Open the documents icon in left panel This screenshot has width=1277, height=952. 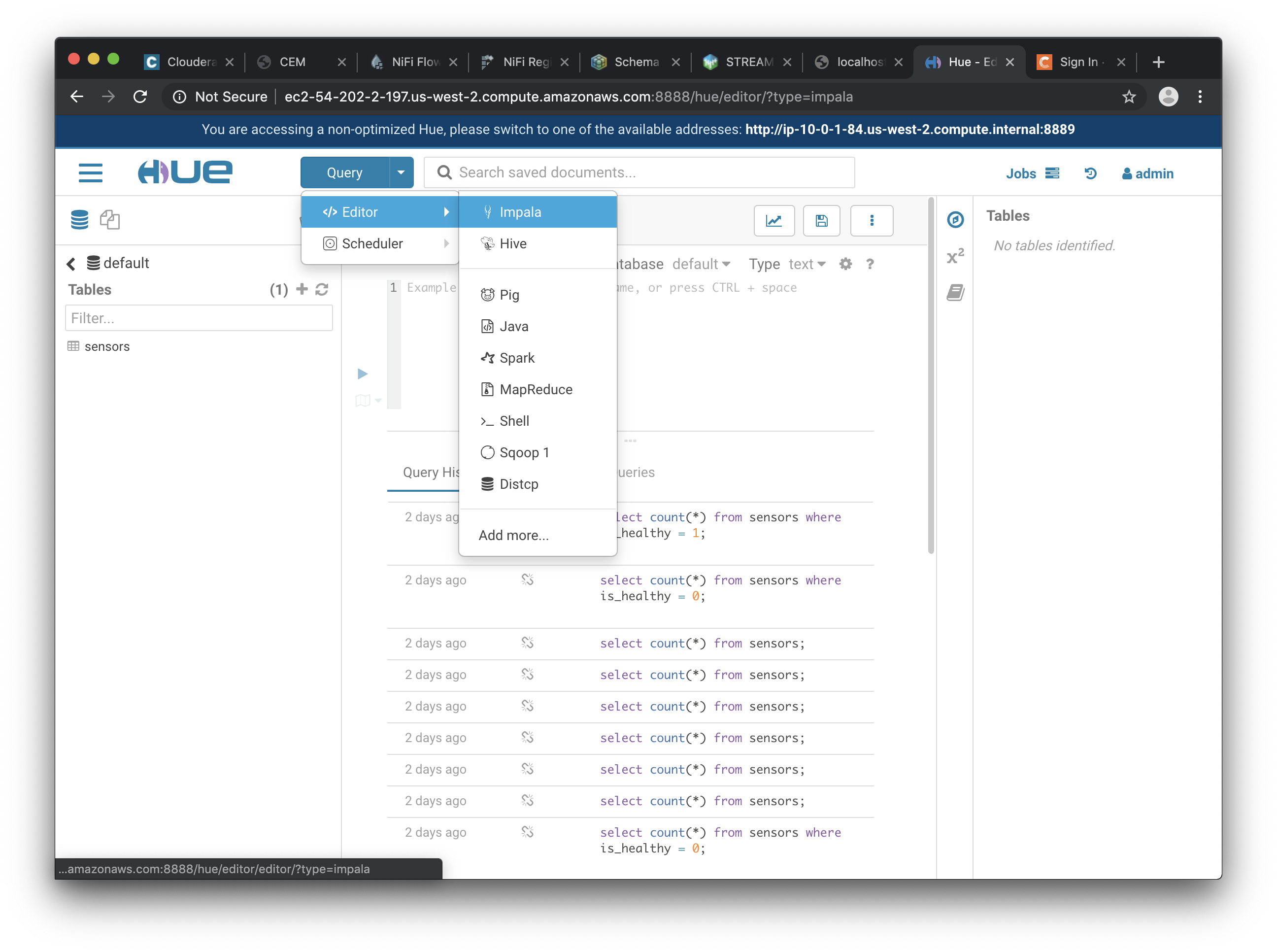click(109, 220)
